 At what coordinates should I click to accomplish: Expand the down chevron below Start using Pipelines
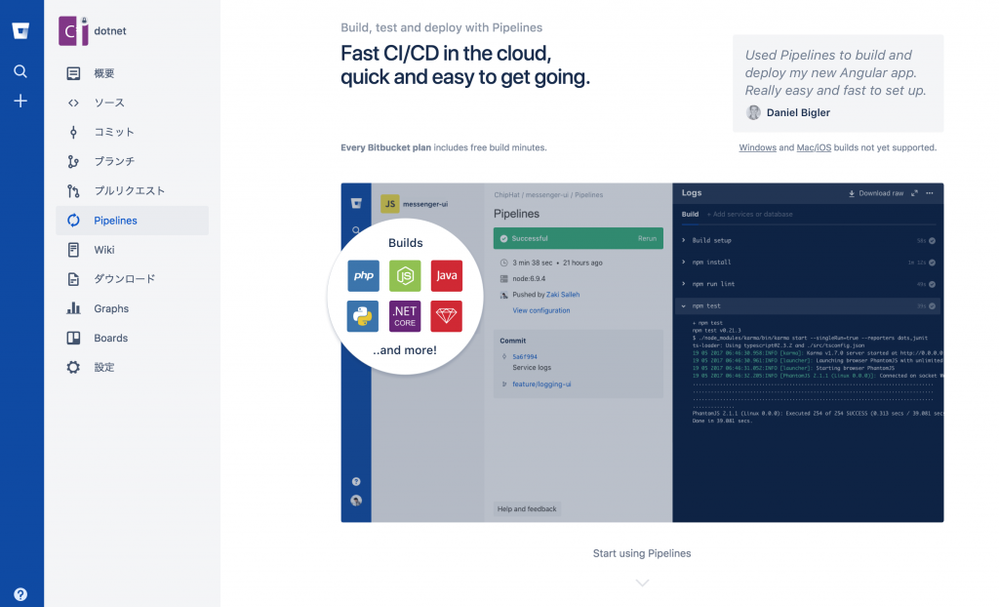(642, 583)
